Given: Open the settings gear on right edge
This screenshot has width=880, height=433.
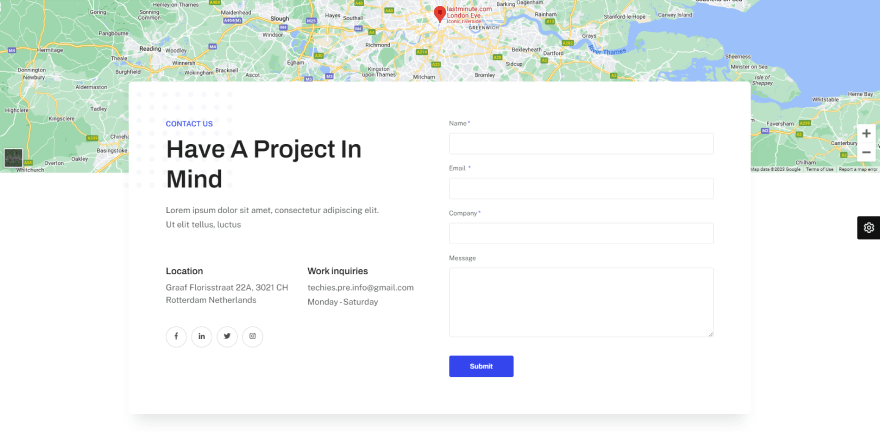Looking at the screenshot, I should [868, 228].
